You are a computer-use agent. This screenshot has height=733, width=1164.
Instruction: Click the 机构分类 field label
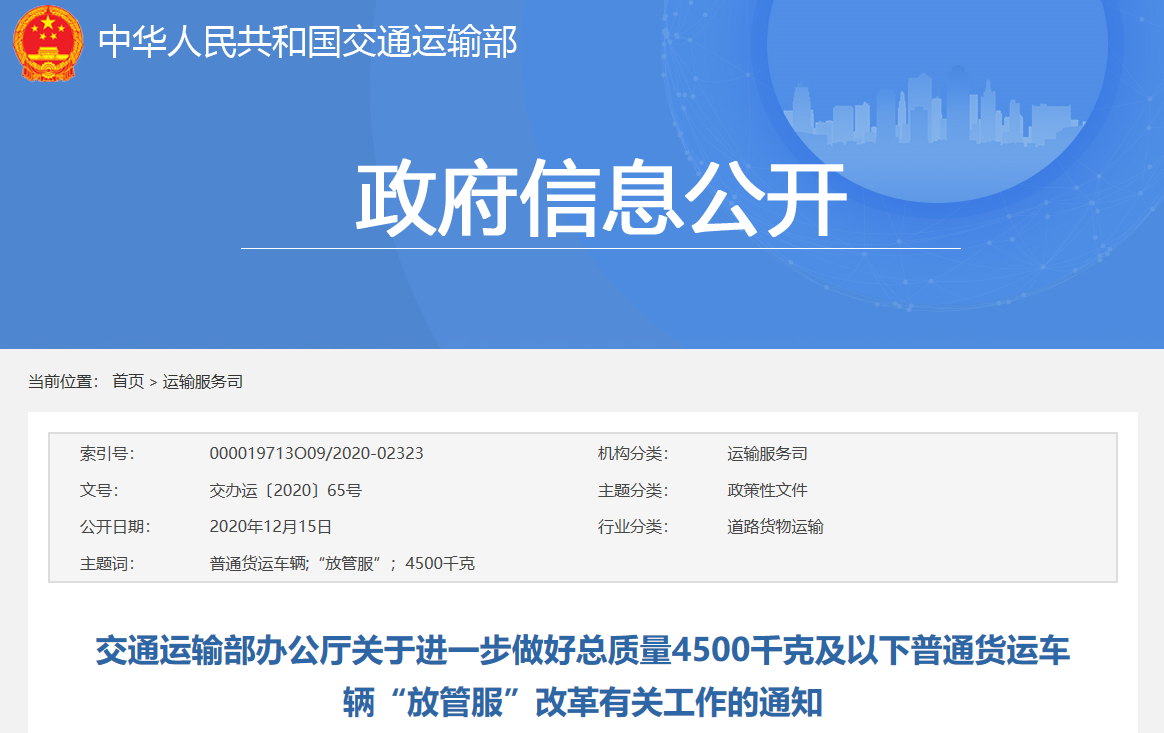click(632, 453)
